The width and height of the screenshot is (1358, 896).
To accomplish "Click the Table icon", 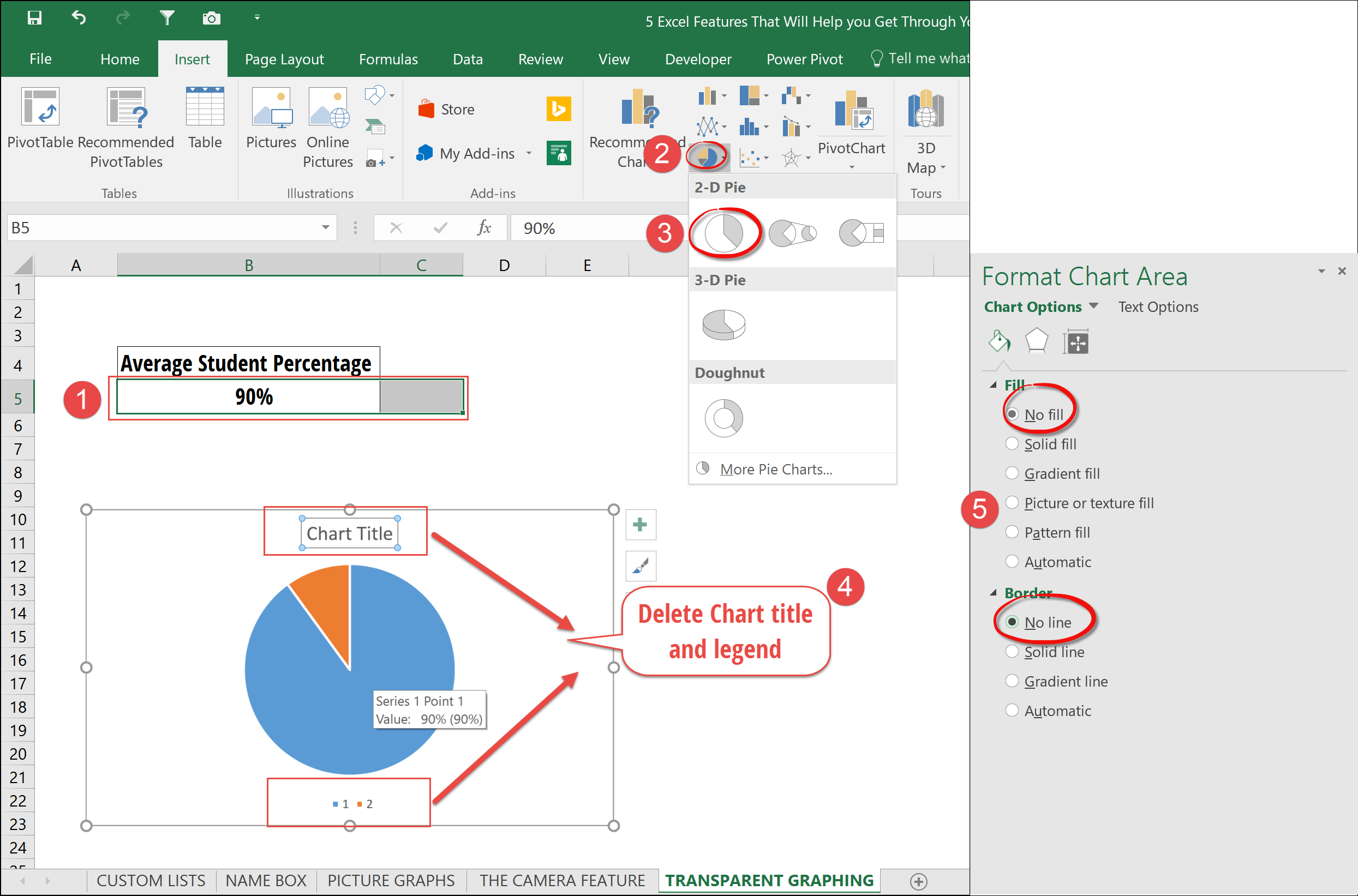I will tap(205, 106).
